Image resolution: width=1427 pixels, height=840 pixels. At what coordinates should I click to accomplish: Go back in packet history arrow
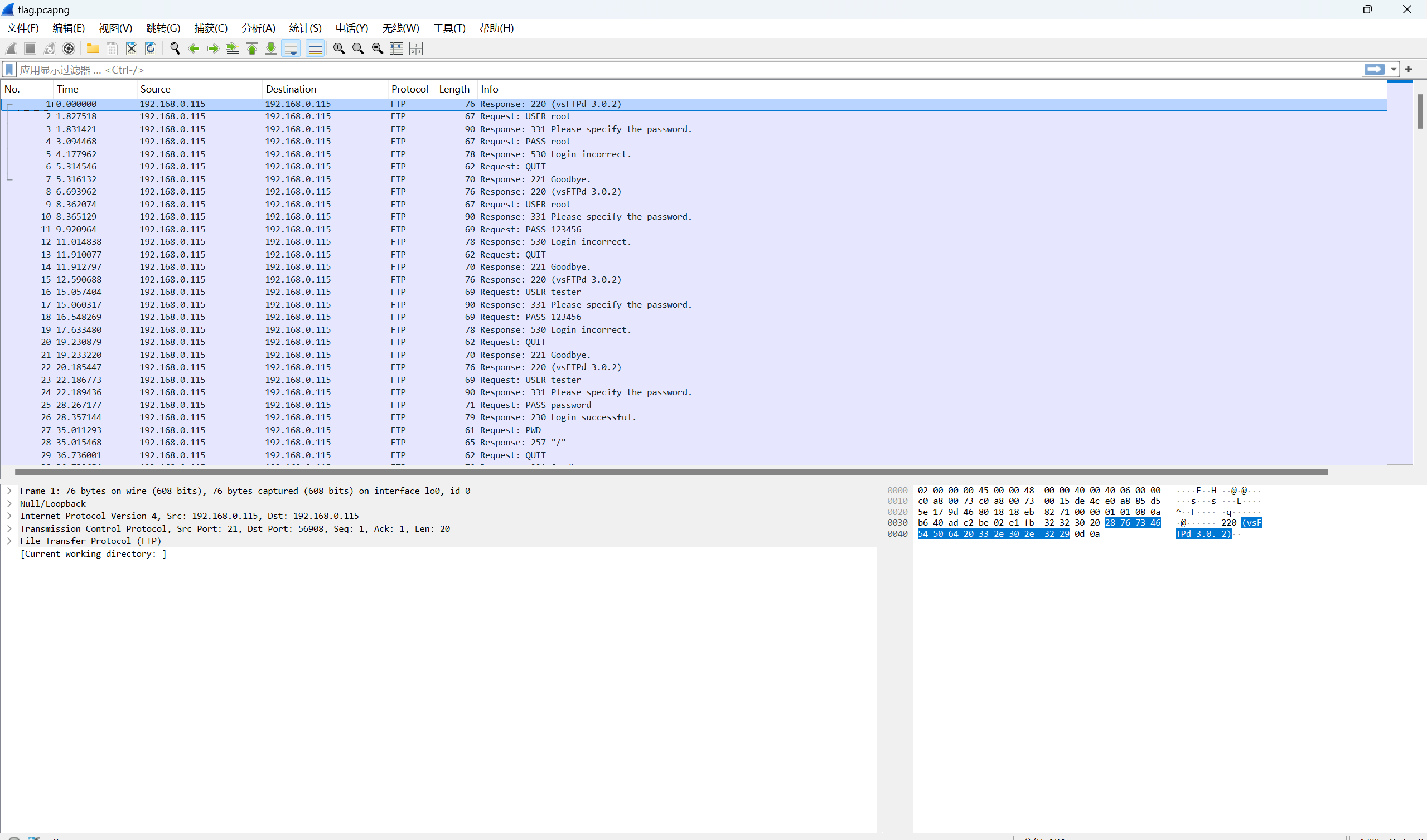(x=194, y=48)
